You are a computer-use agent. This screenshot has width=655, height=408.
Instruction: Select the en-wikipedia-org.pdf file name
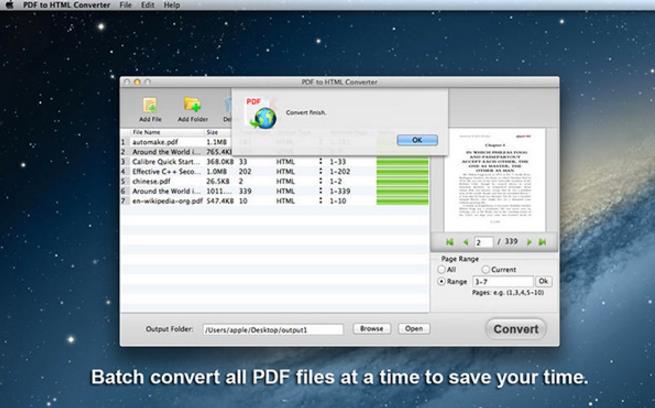click(167, 201)
